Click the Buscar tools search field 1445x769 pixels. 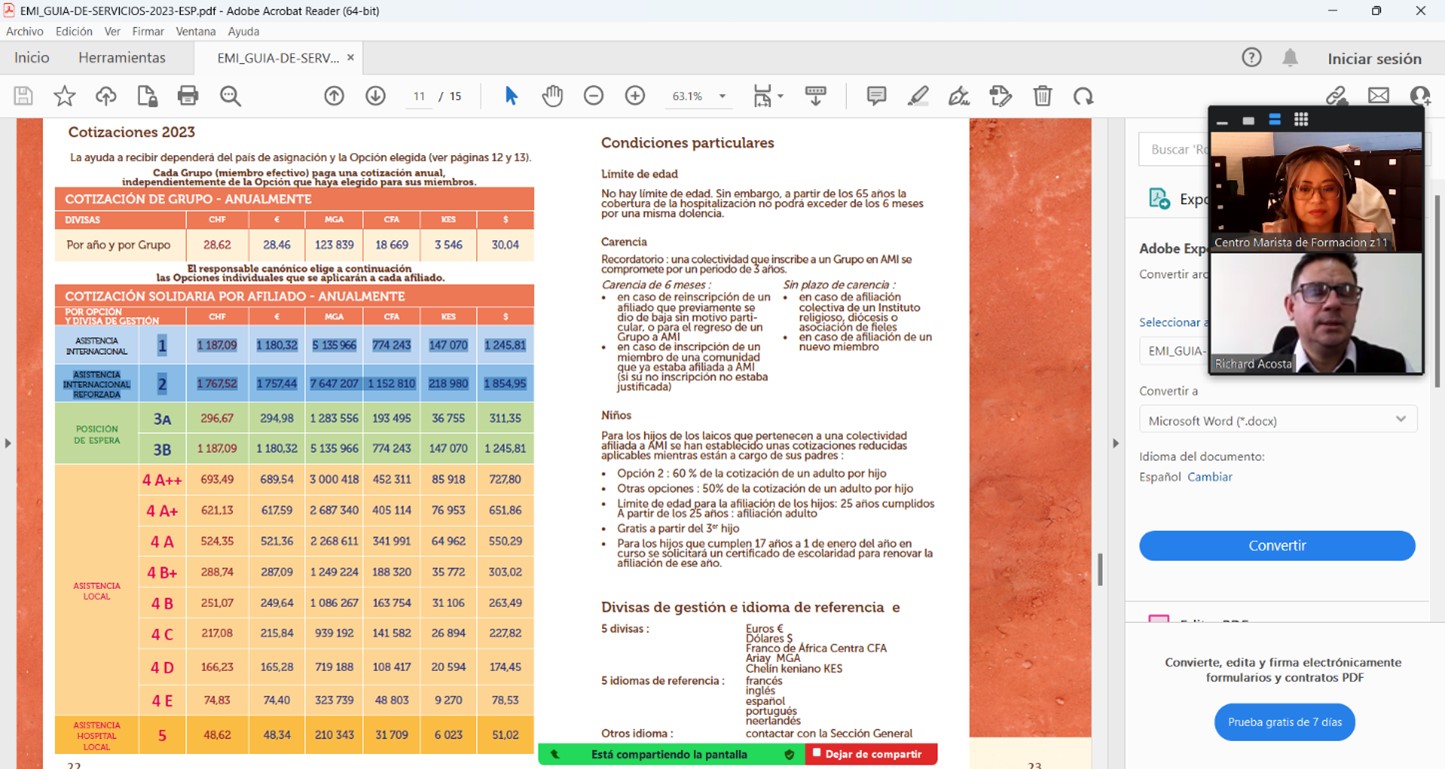coord(1174,149)
